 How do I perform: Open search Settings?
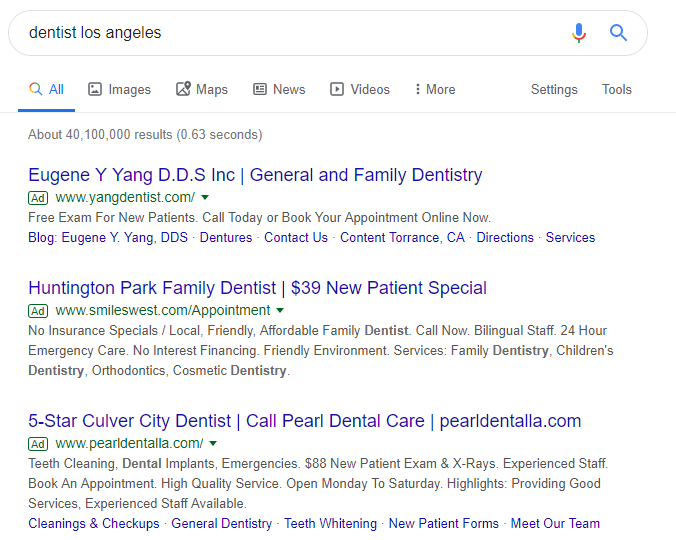pos(554,89)
